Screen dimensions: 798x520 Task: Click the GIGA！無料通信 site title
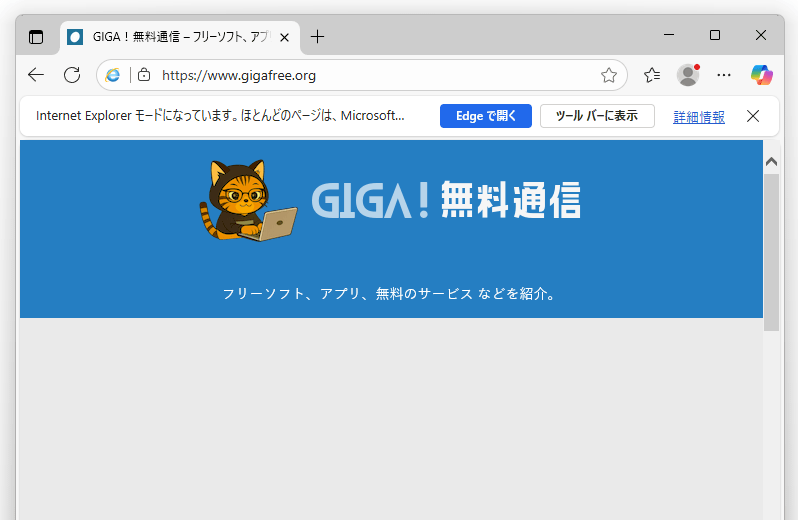point(446,200)
